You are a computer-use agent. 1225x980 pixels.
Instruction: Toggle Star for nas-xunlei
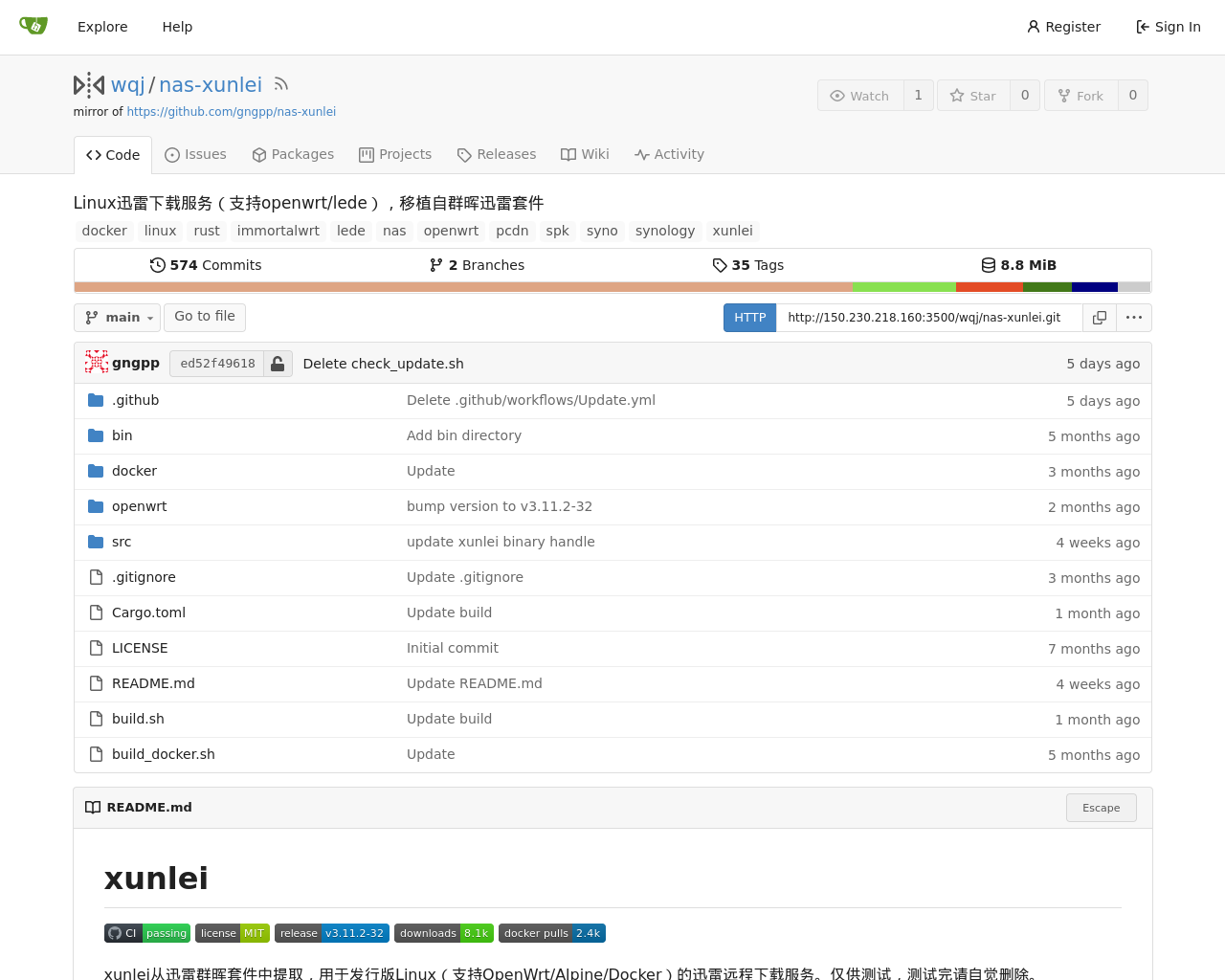pos(973,96)
